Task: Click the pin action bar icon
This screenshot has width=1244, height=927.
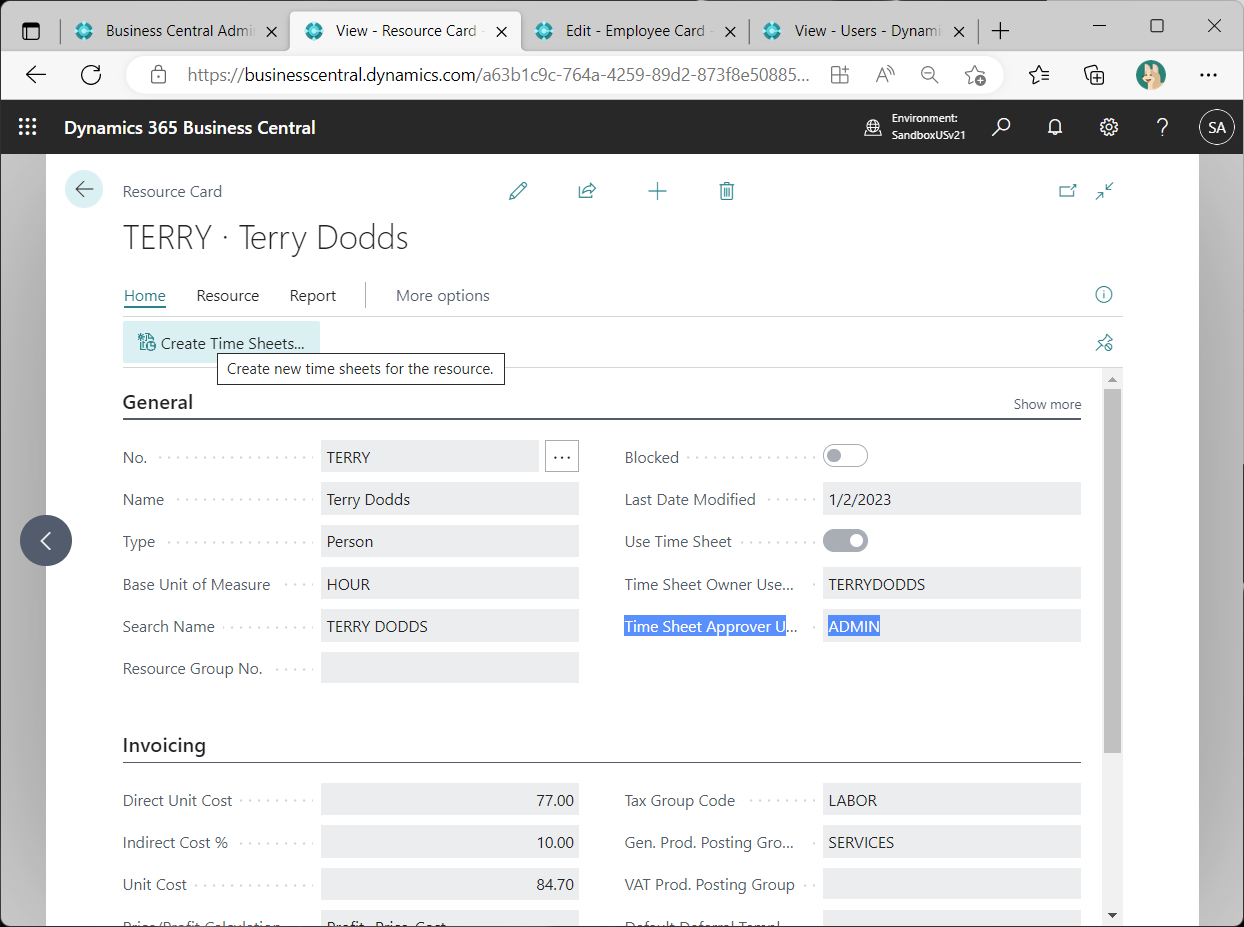Action: (x=1104, y=343)
